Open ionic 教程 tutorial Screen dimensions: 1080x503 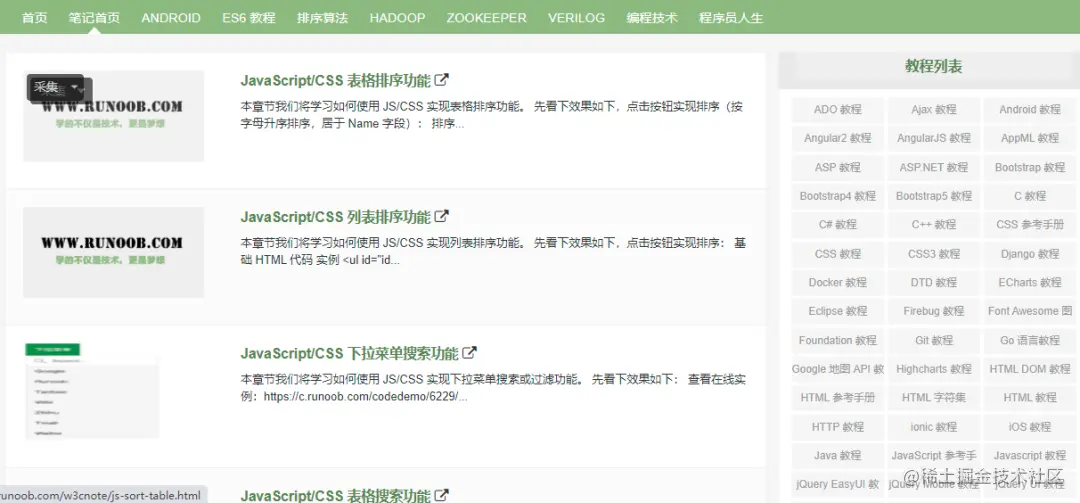coord(933,427)
